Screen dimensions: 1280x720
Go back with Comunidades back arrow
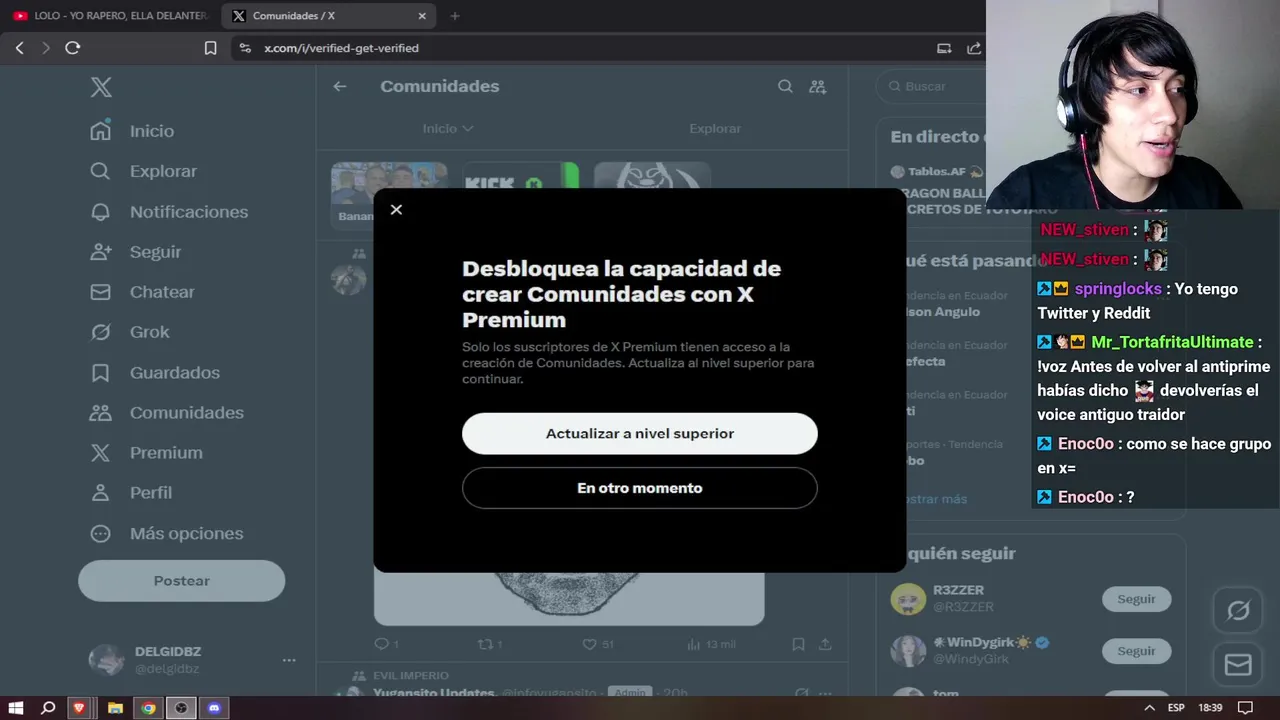(340, 87)
